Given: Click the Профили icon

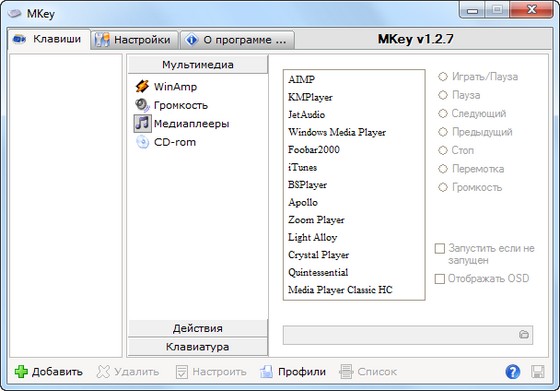Looking at the screenshot, I should pos(266,372).
